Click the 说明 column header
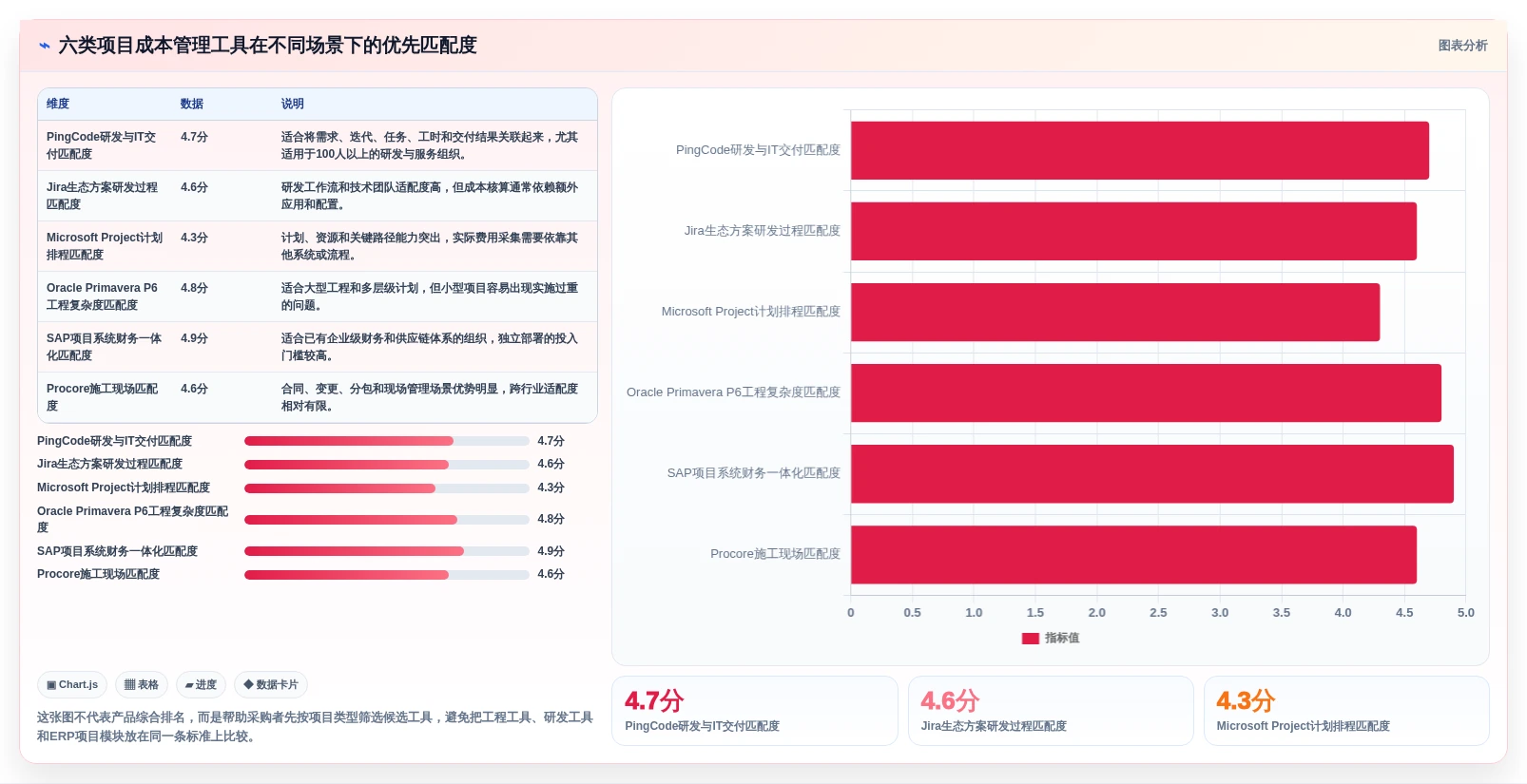 (x=292, y=104)
